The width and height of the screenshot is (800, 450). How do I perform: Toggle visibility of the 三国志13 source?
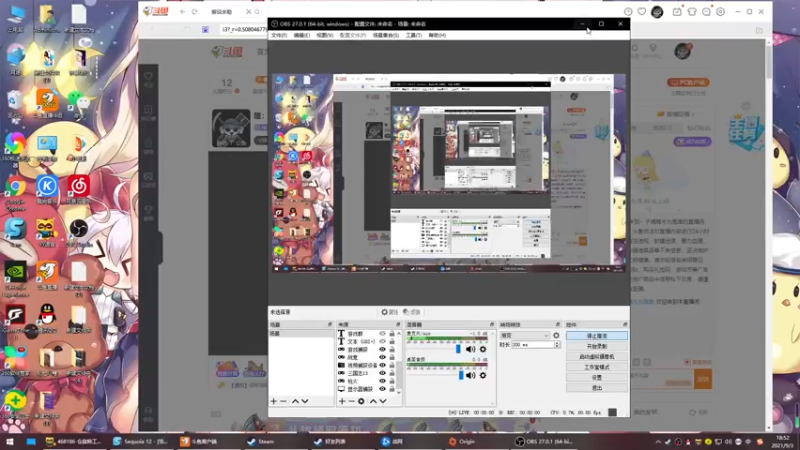pyautogui.click(x=382, y=373)
